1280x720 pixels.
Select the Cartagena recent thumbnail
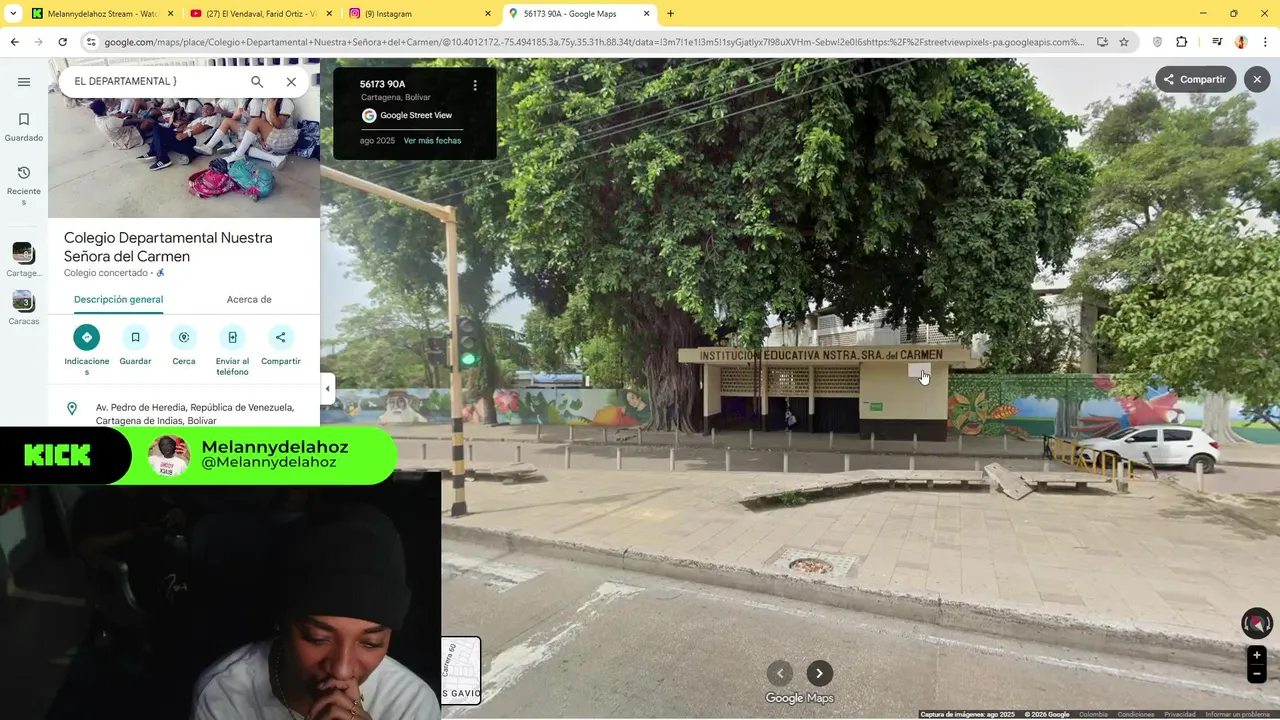pyautogui.click(x=24, y=259)
